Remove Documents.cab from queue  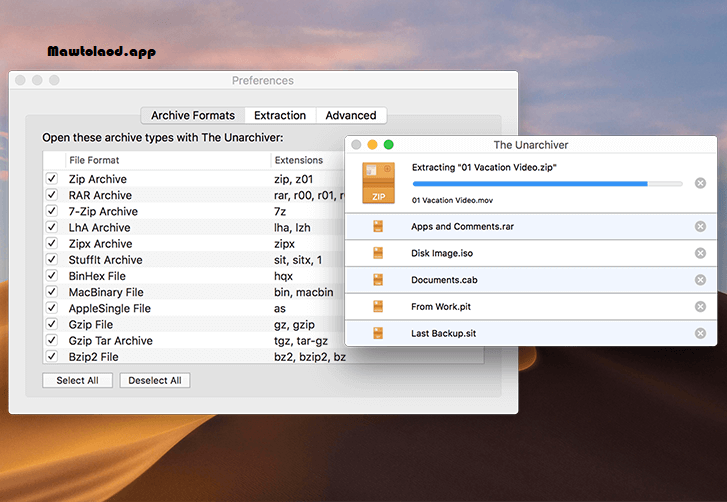point(700,280)
